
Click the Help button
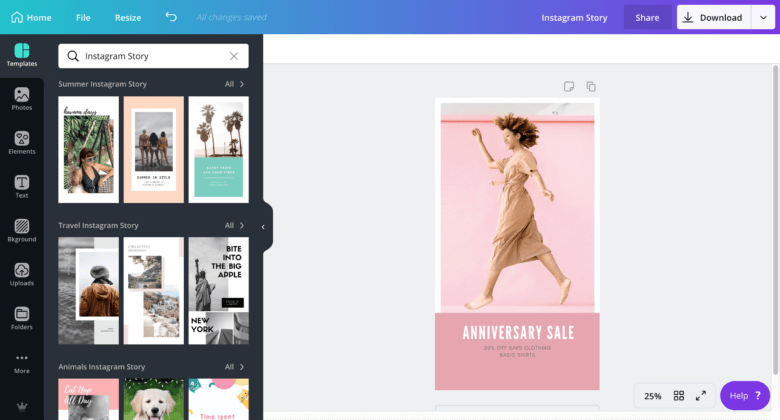(745, 396)
